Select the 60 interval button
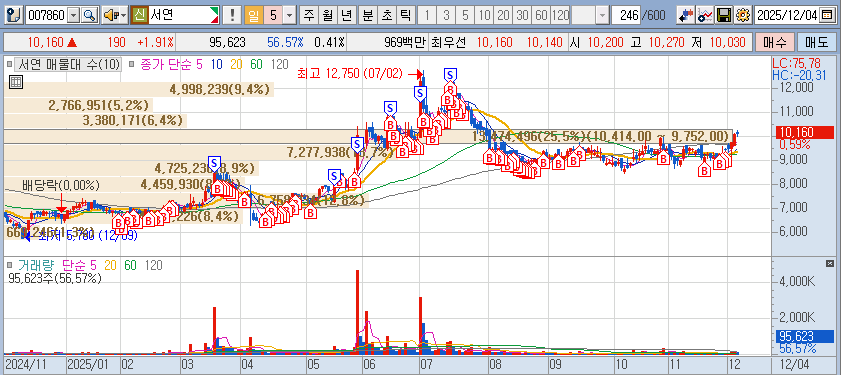The image size is (841, 375). click(542, 15)
